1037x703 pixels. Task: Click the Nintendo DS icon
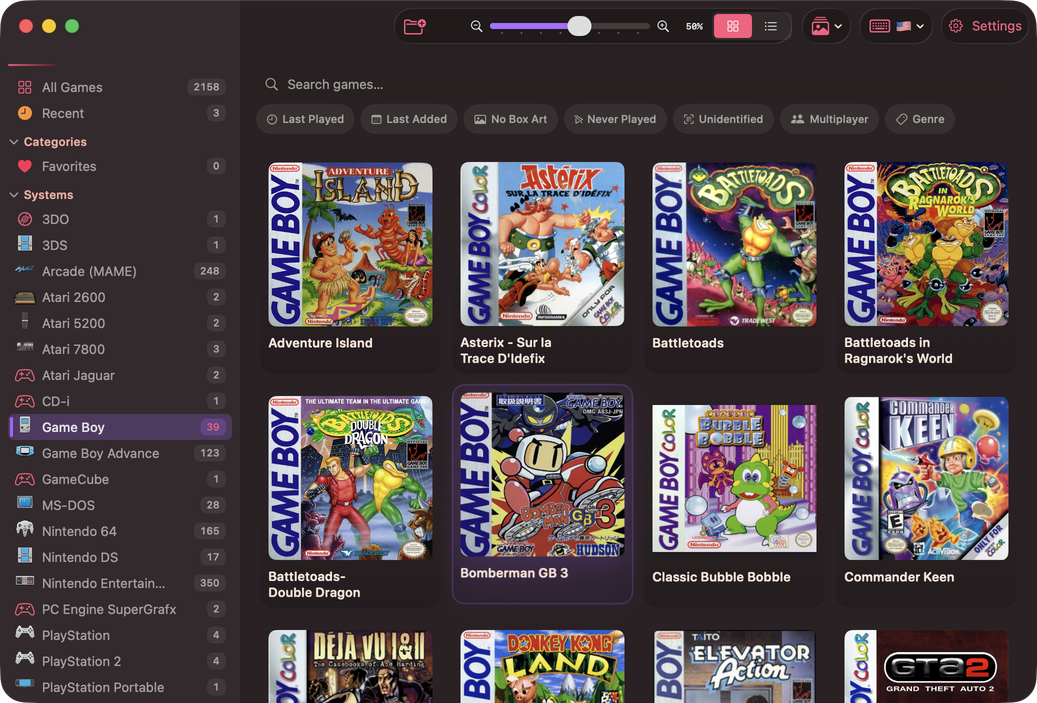24,556
